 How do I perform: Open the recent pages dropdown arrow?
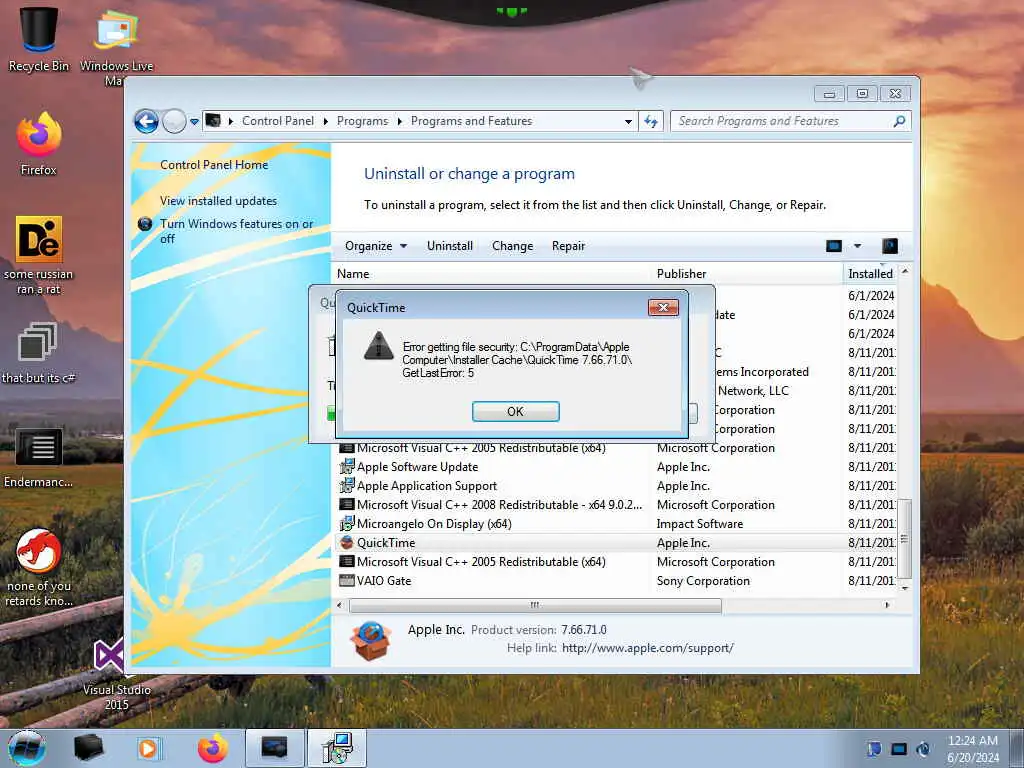pos(194,121)
